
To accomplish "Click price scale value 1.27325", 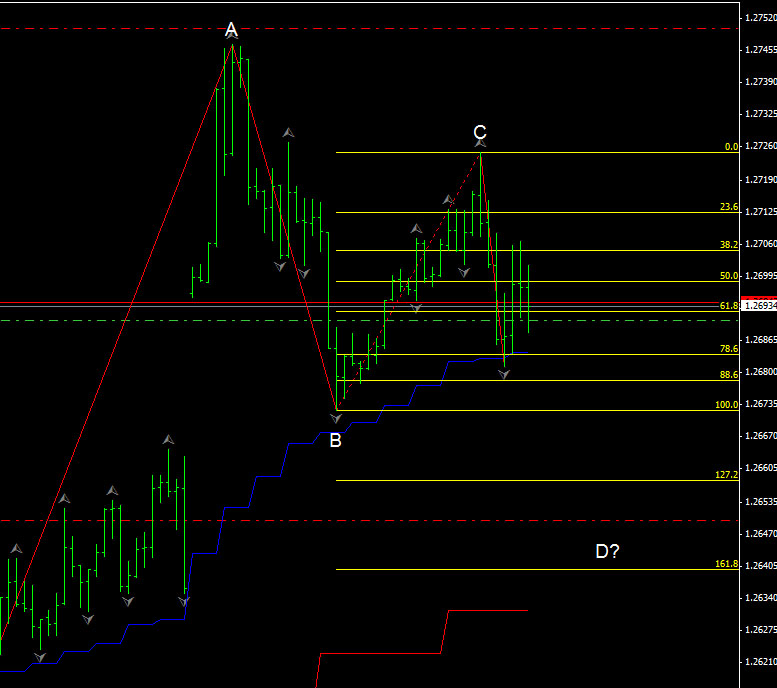I will pyautogui.click(x=761, y=114).
